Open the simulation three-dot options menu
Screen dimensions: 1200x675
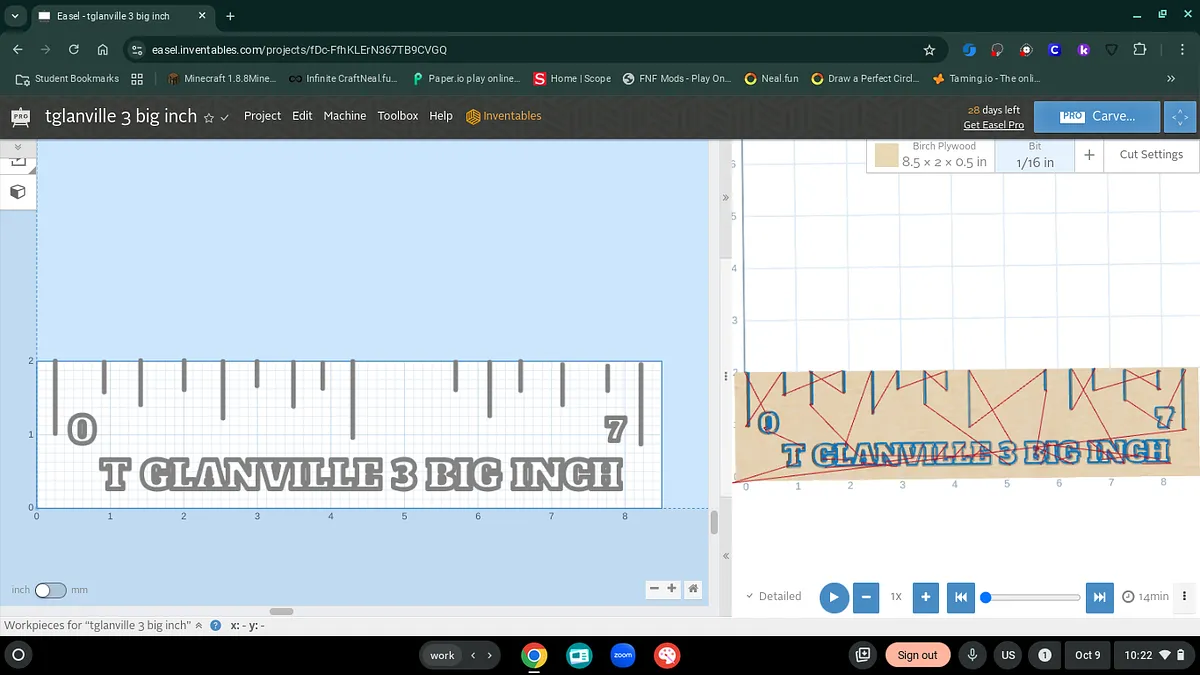coord(1185,596)
